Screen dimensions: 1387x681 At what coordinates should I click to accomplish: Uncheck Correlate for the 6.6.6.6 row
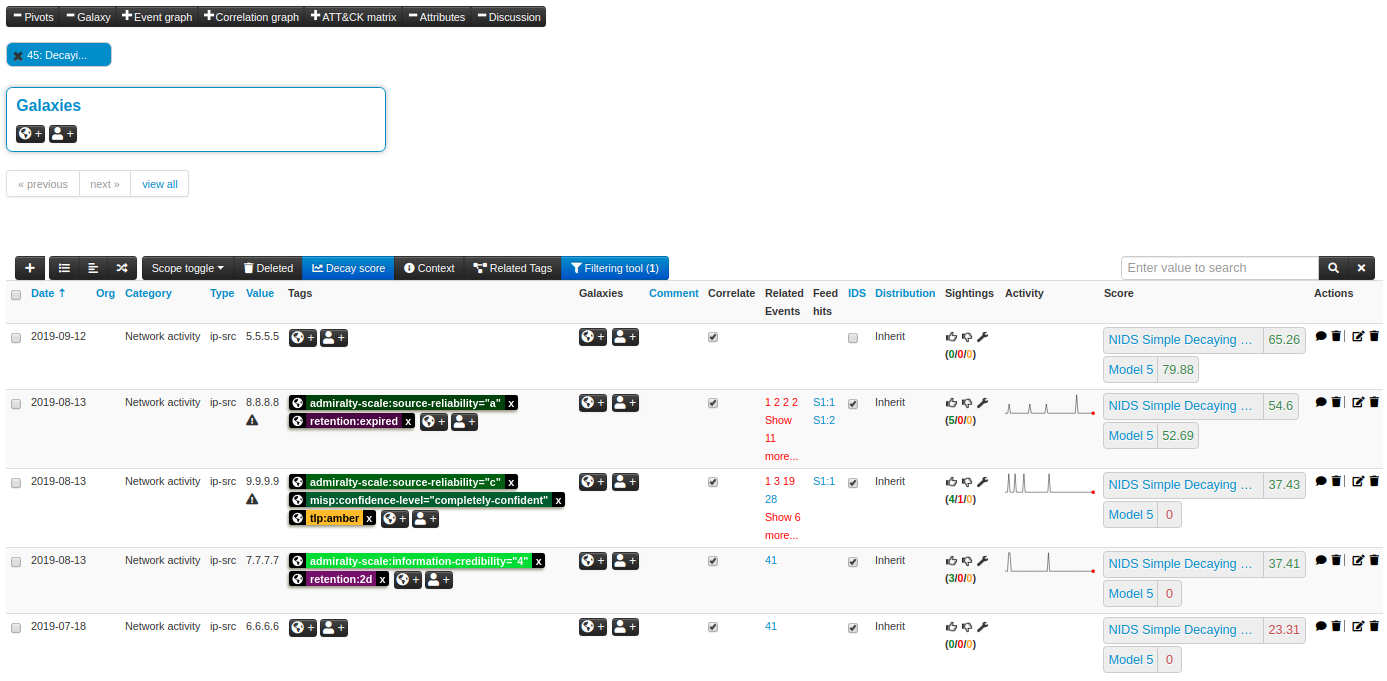tap(713, 628)
